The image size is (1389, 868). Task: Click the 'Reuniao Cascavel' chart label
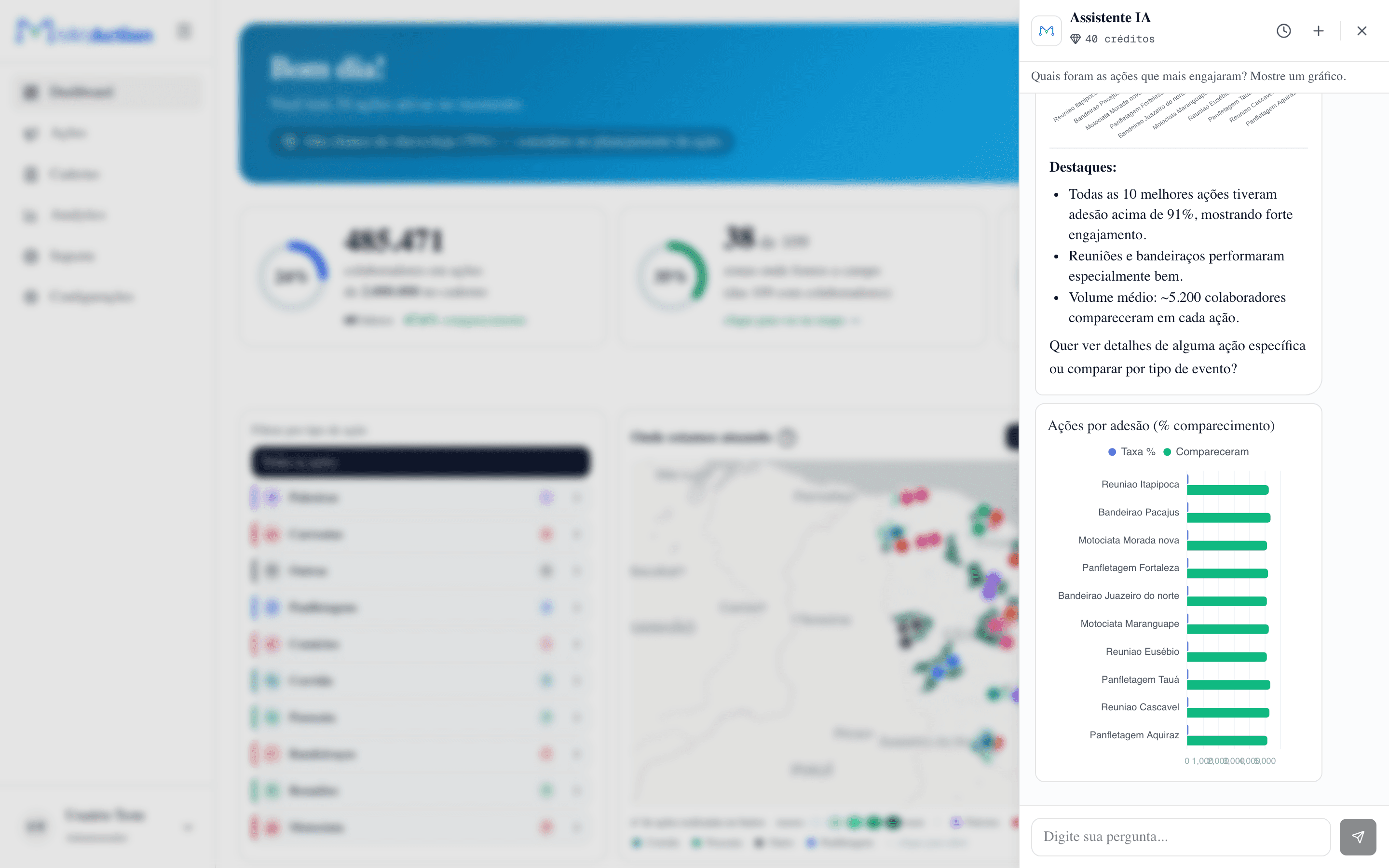(x=1139, y=707)
